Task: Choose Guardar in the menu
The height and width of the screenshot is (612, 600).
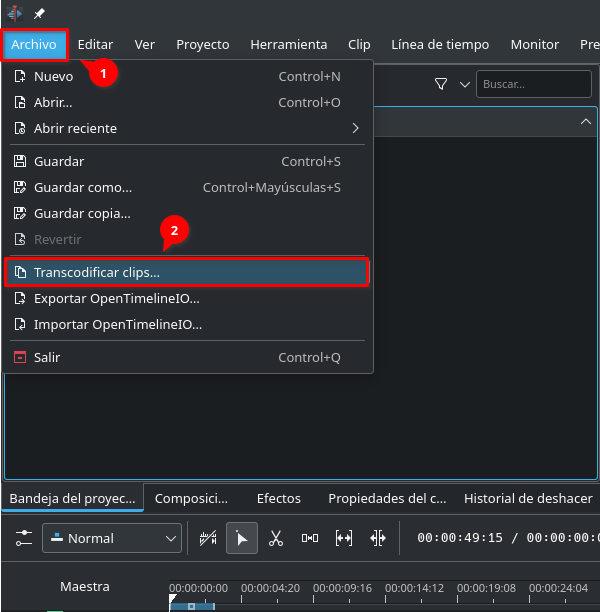Action: point(187,161)
